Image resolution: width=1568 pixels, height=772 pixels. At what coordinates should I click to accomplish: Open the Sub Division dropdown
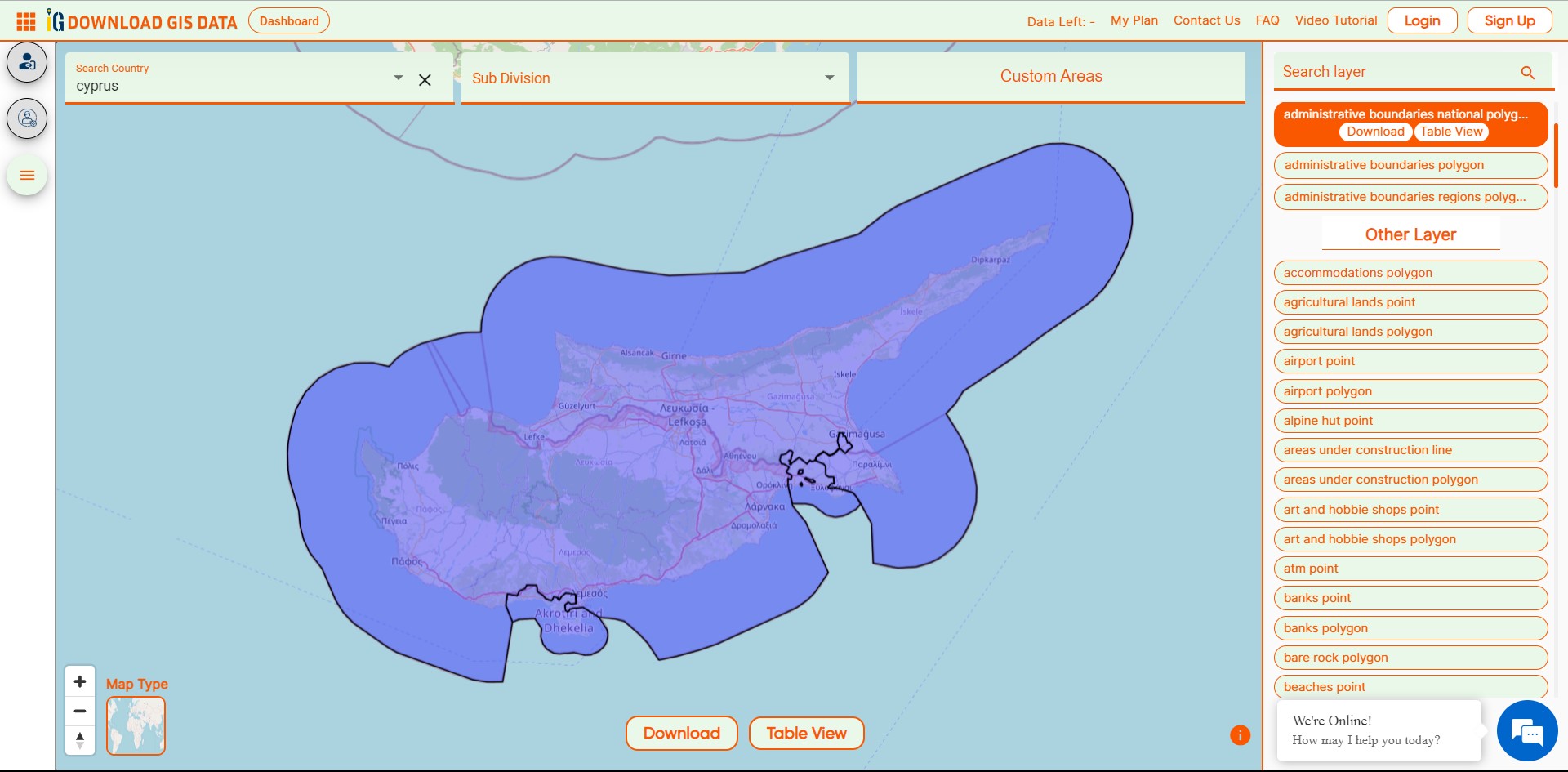829,78
